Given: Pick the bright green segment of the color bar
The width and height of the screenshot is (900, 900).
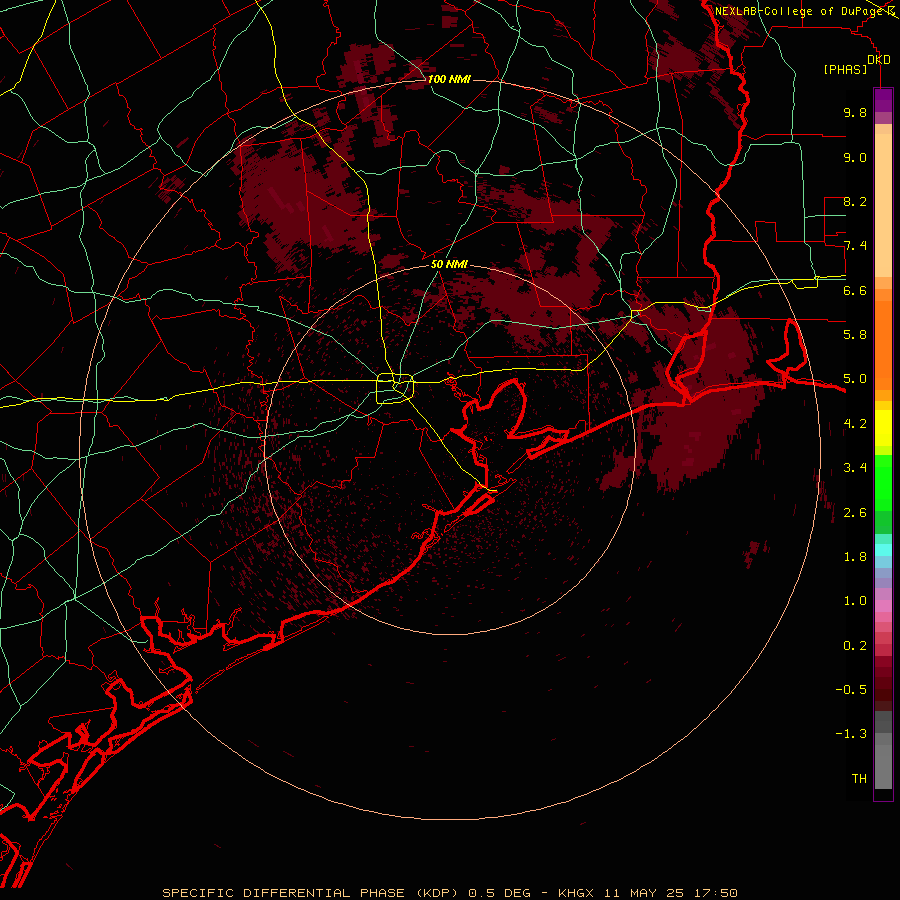Looking at the screenshot, I should coord(883,482).
